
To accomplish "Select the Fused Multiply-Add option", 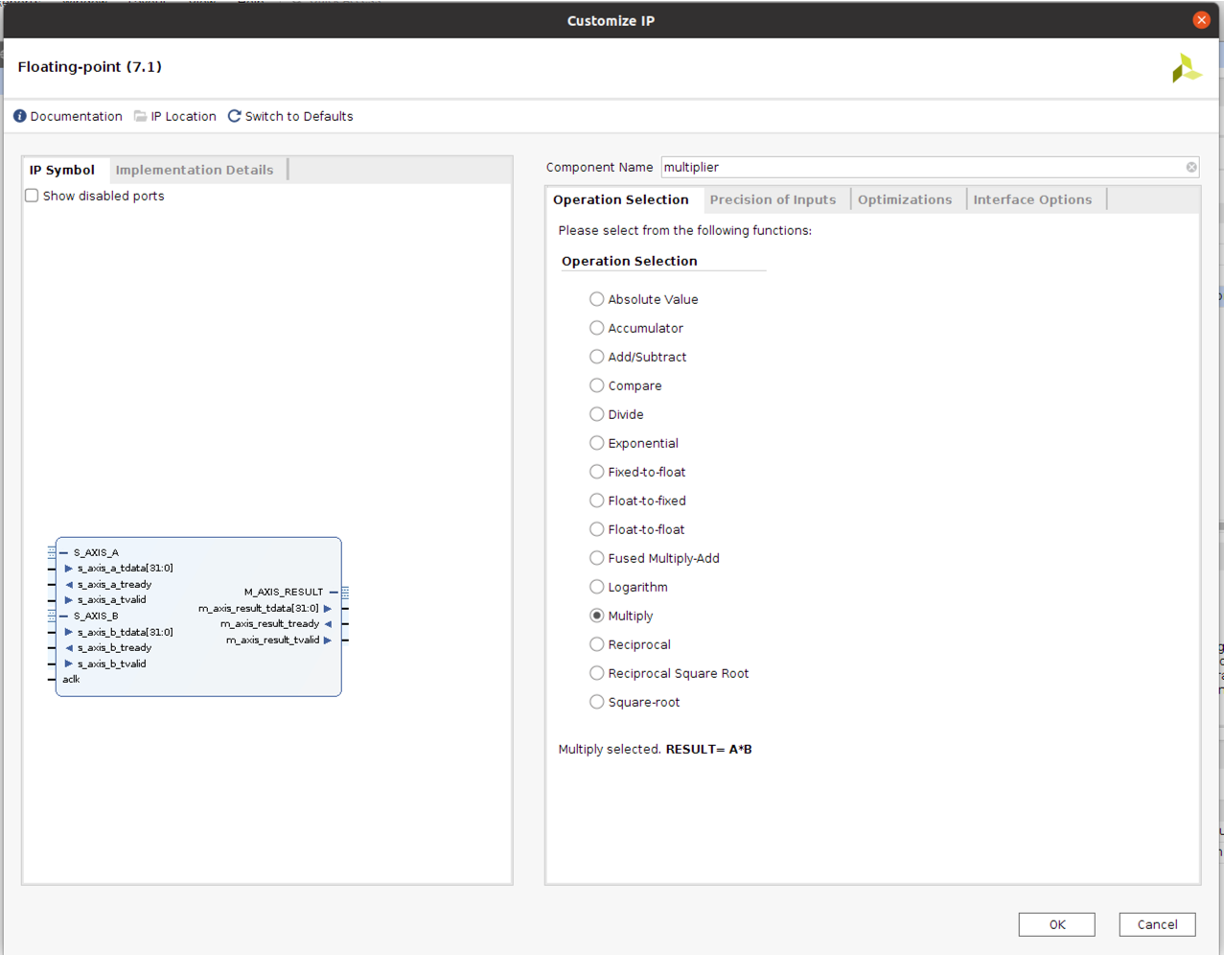I will (597, 558).
